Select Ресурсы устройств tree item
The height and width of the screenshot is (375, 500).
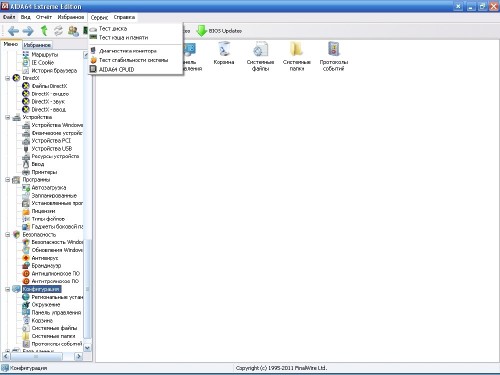click(55, 156)
